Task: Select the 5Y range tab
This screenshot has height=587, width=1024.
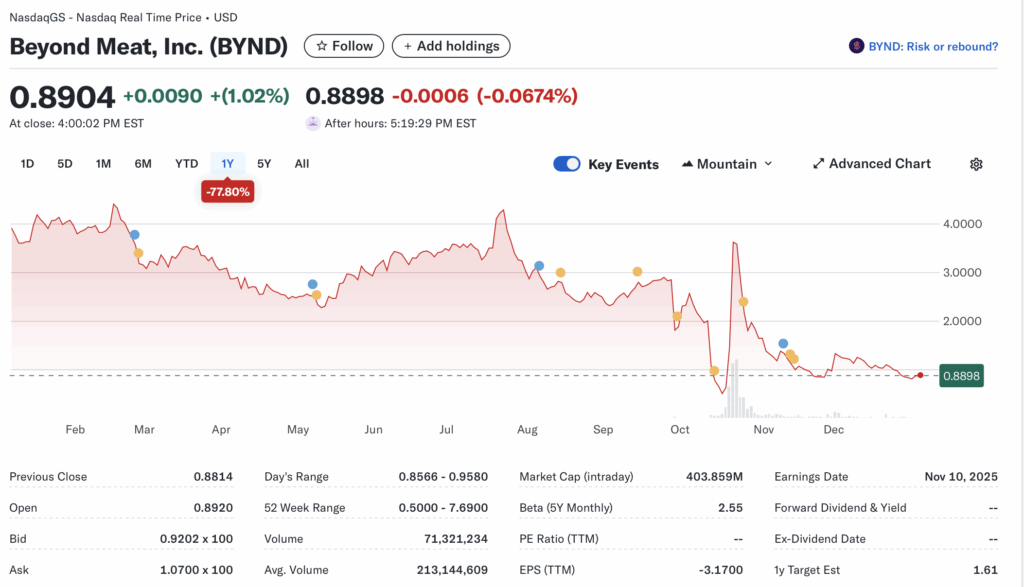Action: tap(264, 163)
